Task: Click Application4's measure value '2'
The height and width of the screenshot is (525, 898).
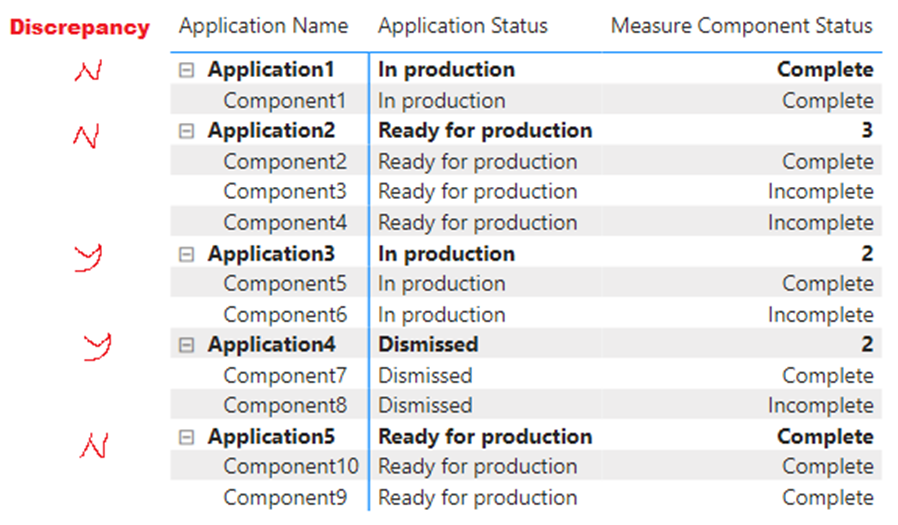Action: [x=867, y=345]
